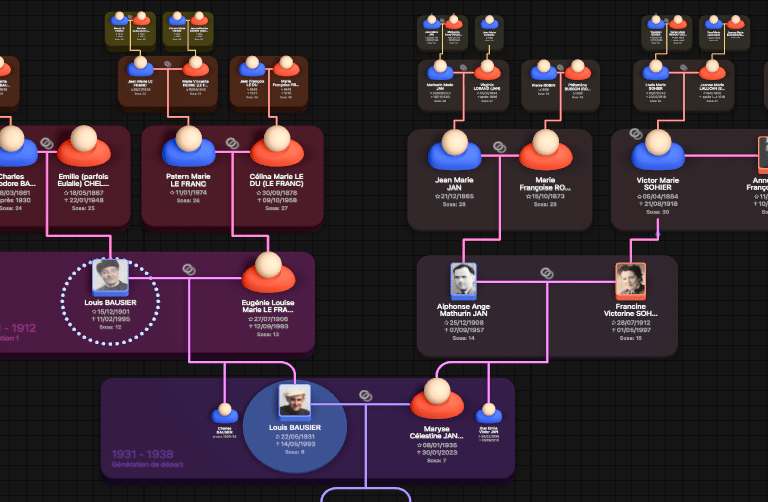Click the 'Génération de départ' caption
The height and width of the screenshot is (502, 768).
point(147,464)
